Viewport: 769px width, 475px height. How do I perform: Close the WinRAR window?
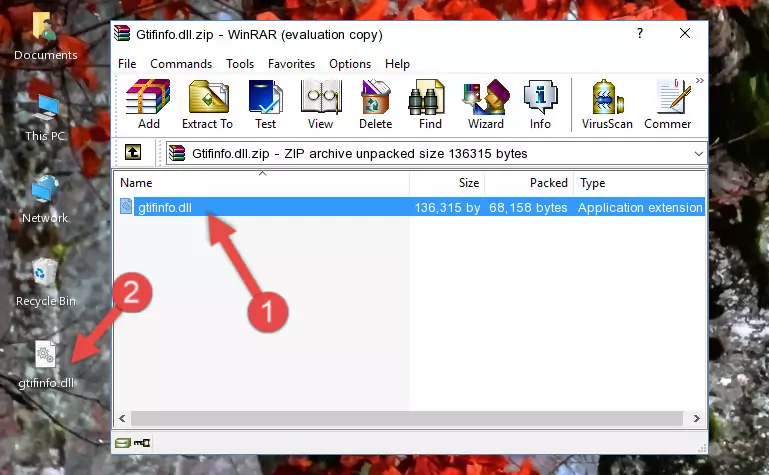tap(685, 33)
